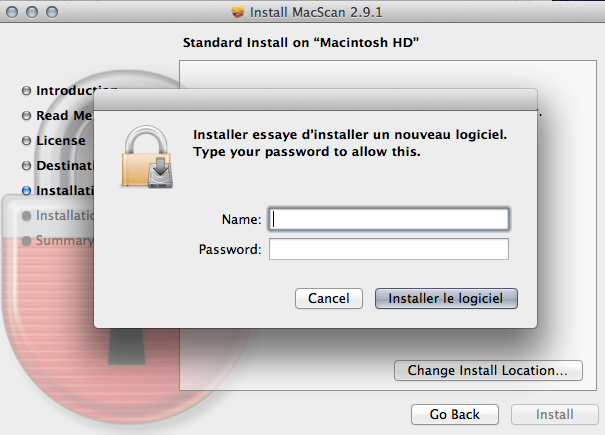Confirm with Installer le logiciel button

(x=446, y=298)
